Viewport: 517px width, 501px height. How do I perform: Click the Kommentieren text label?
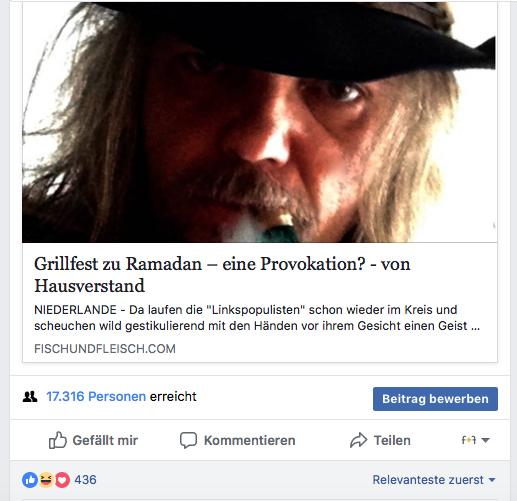point(250,440)
